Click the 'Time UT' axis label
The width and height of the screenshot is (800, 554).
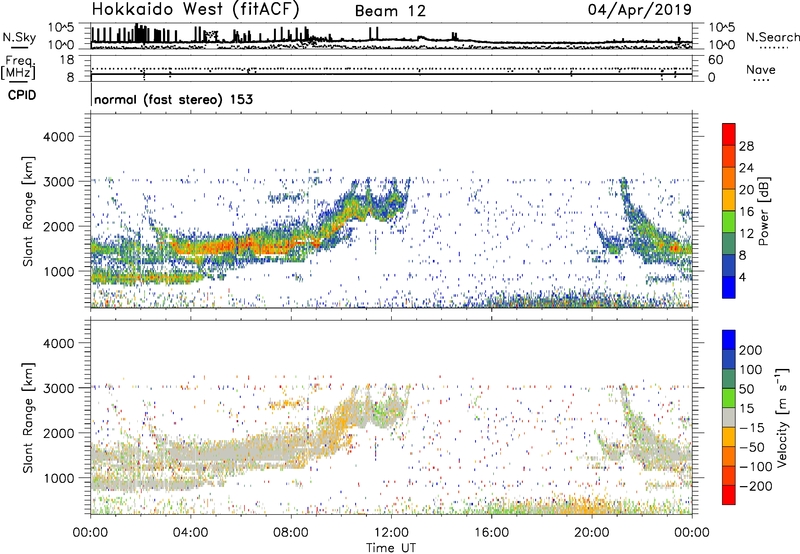tap(391, 548)
